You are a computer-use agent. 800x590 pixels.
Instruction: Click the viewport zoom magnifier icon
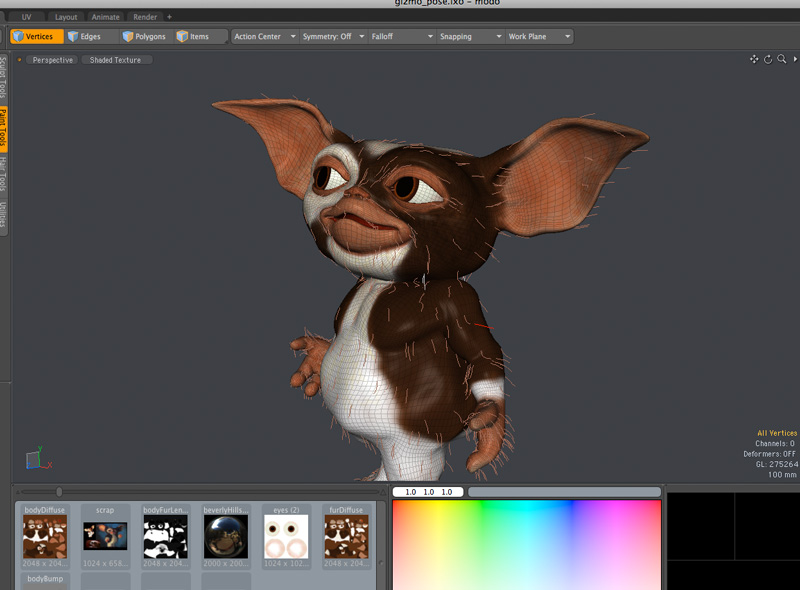pyautogui.click(x=782, y=59)
